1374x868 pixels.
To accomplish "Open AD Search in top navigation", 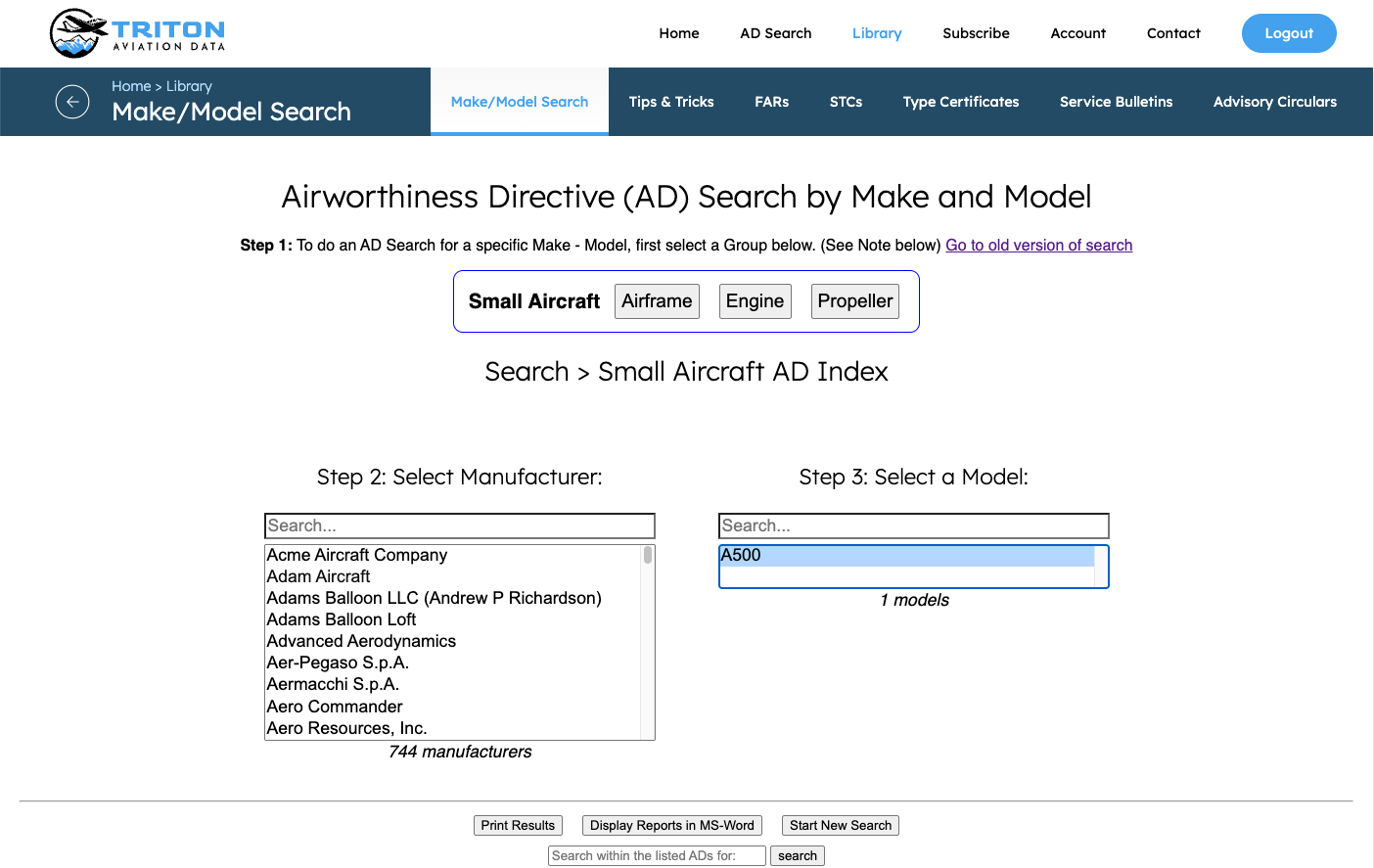I will (x=776, y=33).
